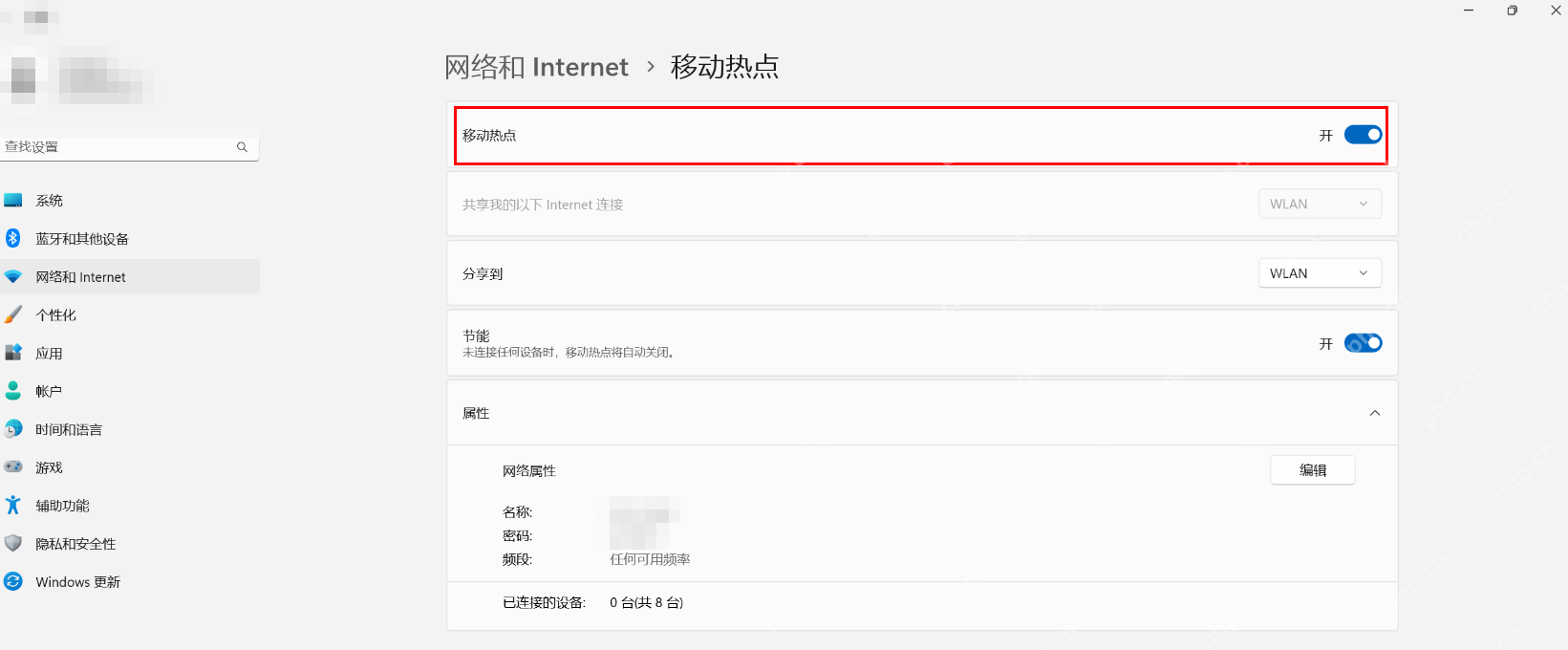Open 帐户 settings category
This screenshot has height=650, width=1568.
[130, 391]
